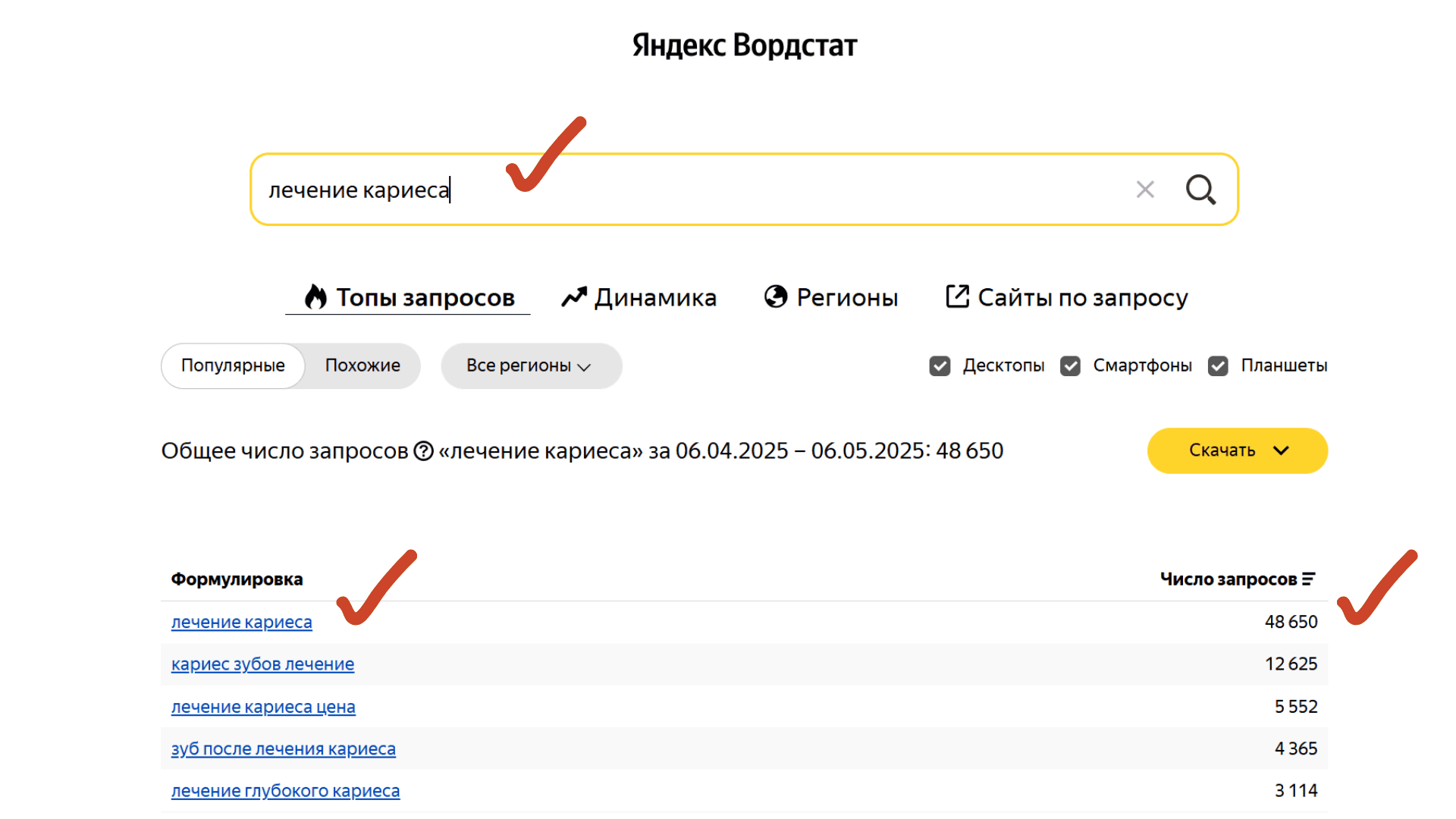Screen dimensions: 1456x819
Task: Open the Скачать download dropdown
Action: pyautogui.click(x=1238, y=450)
